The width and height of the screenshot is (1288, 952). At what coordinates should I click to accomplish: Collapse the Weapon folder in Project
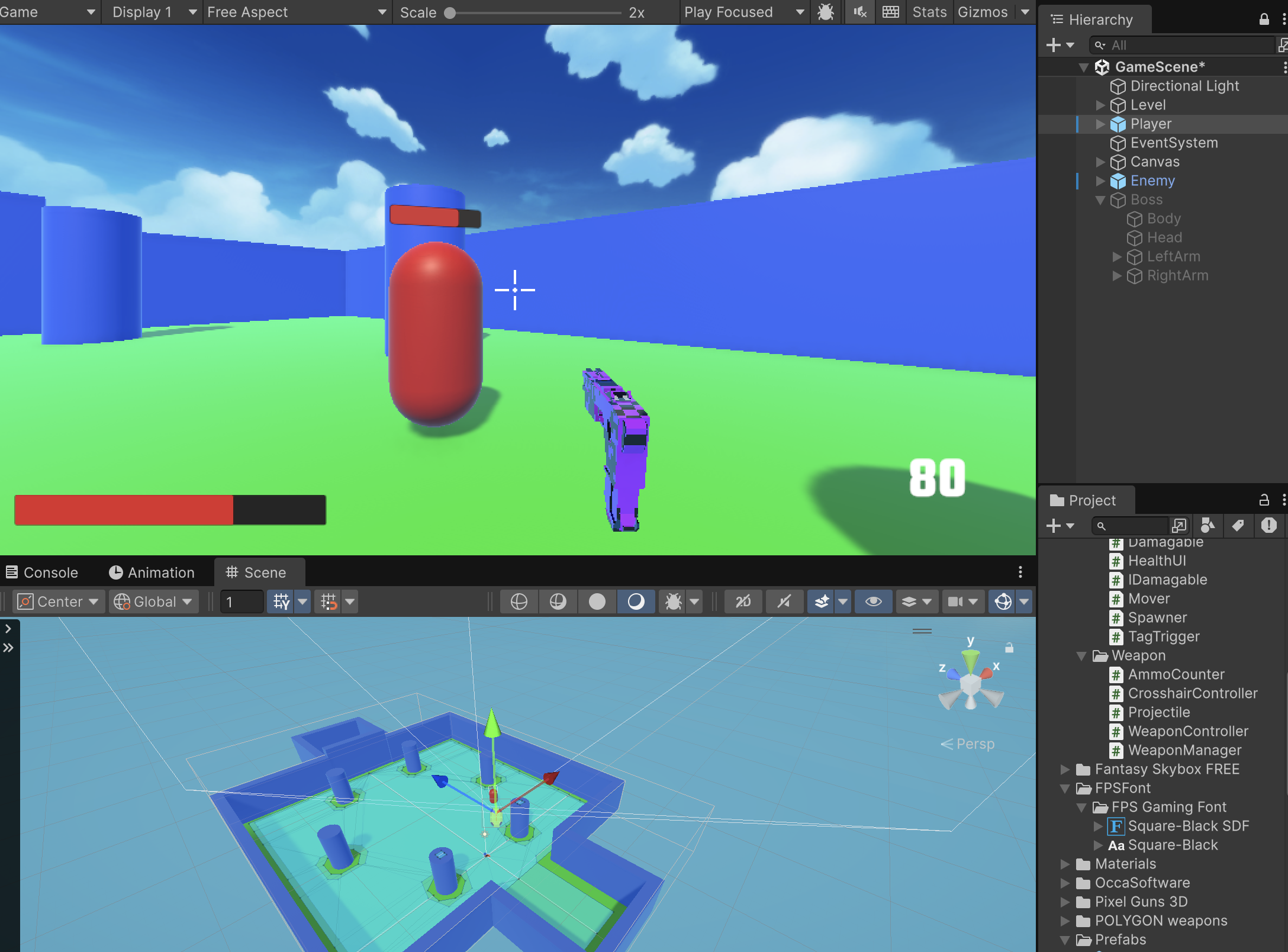[1081, 655]
